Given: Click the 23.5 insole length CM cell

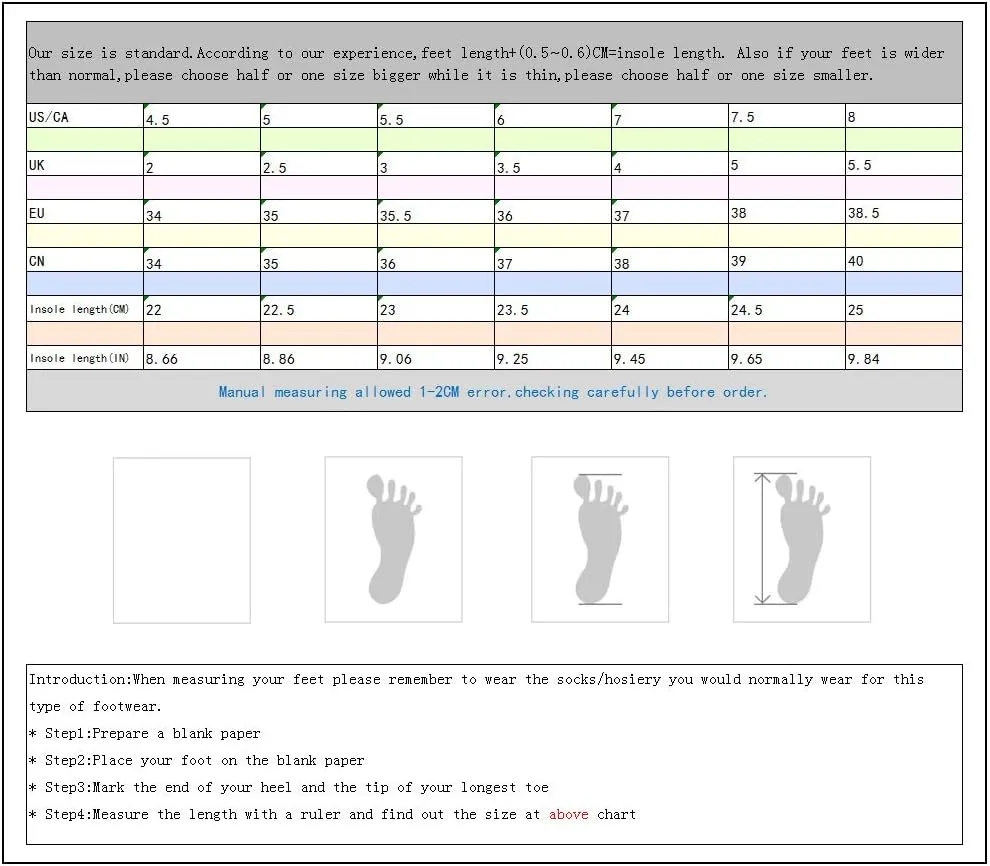Looking at the screenshot, I should 552,309.
